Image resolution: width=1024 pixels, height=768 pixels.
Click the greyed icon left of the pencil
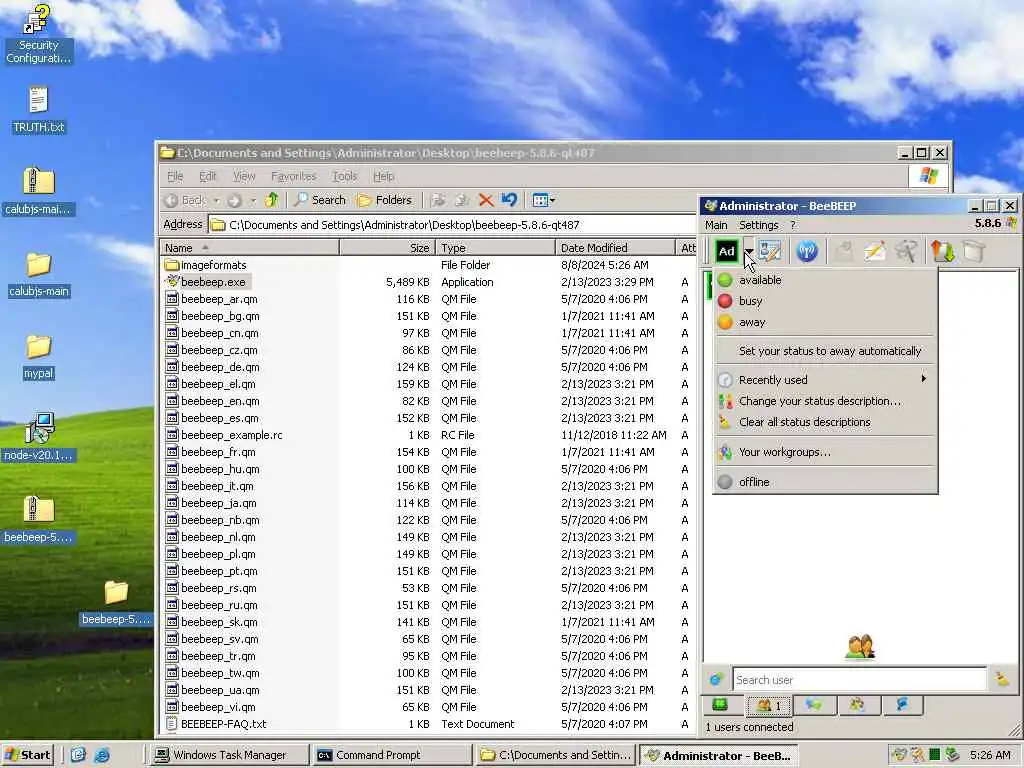(x=843, y=251)
